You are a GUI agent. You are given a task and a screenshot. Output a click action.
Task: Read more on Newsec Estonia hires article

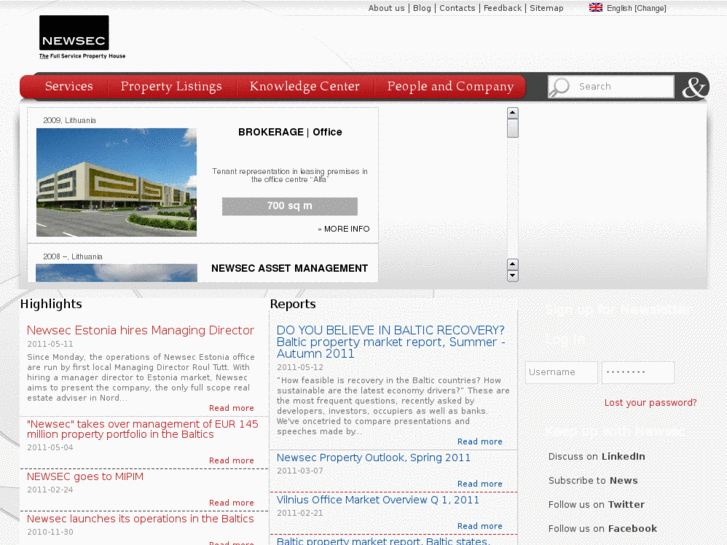coord(231,408)
